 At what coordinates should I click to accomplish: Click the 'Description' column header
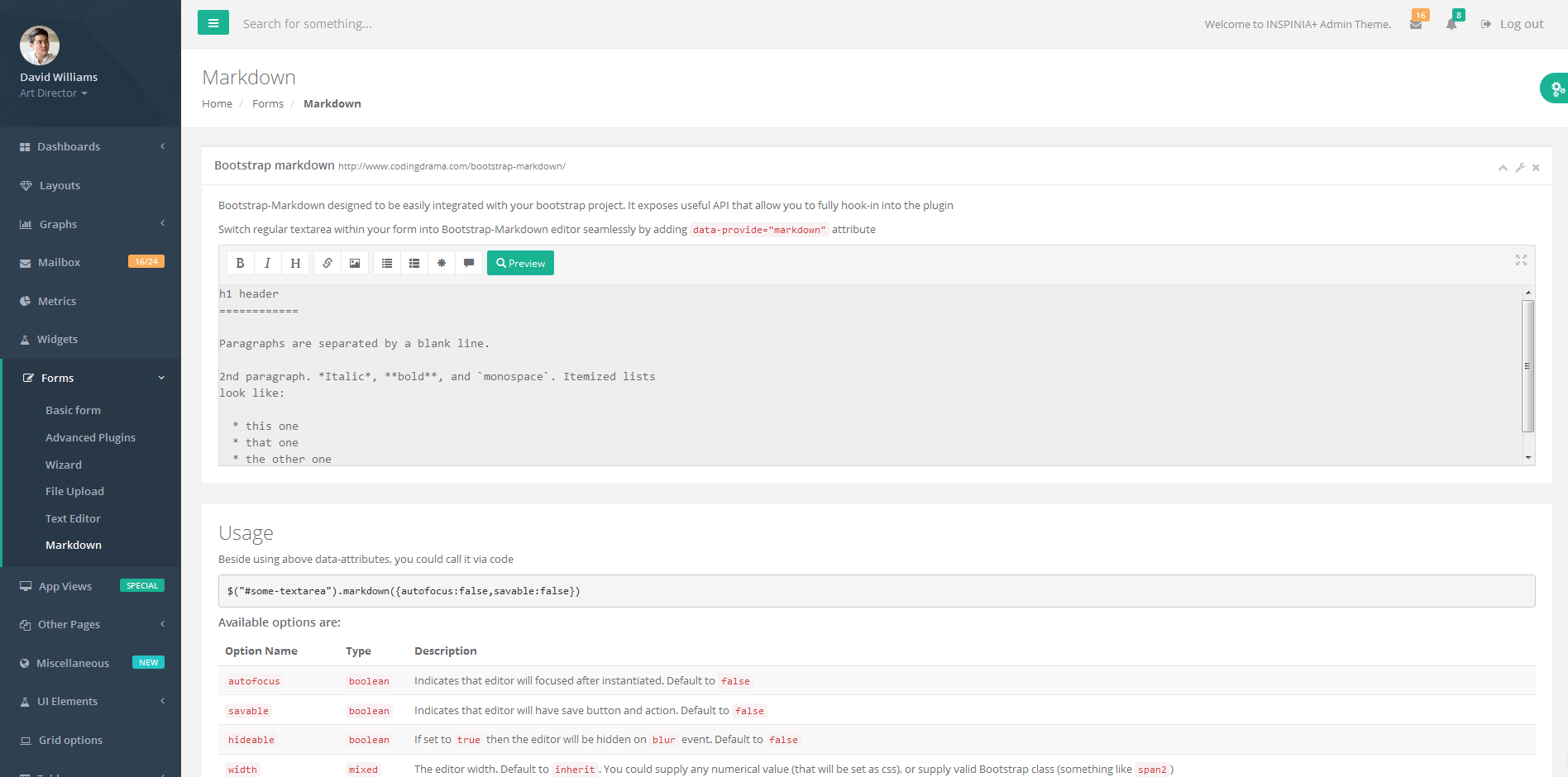coord(446,651)
